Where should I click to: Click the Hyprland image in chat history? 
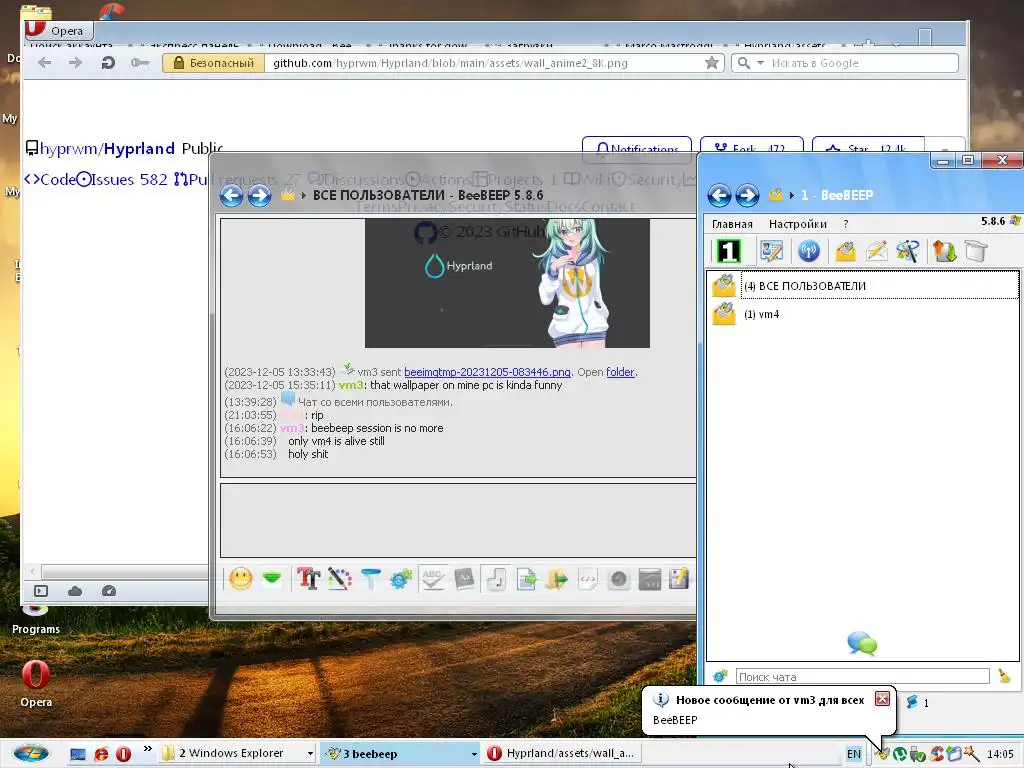coord(507,283)
